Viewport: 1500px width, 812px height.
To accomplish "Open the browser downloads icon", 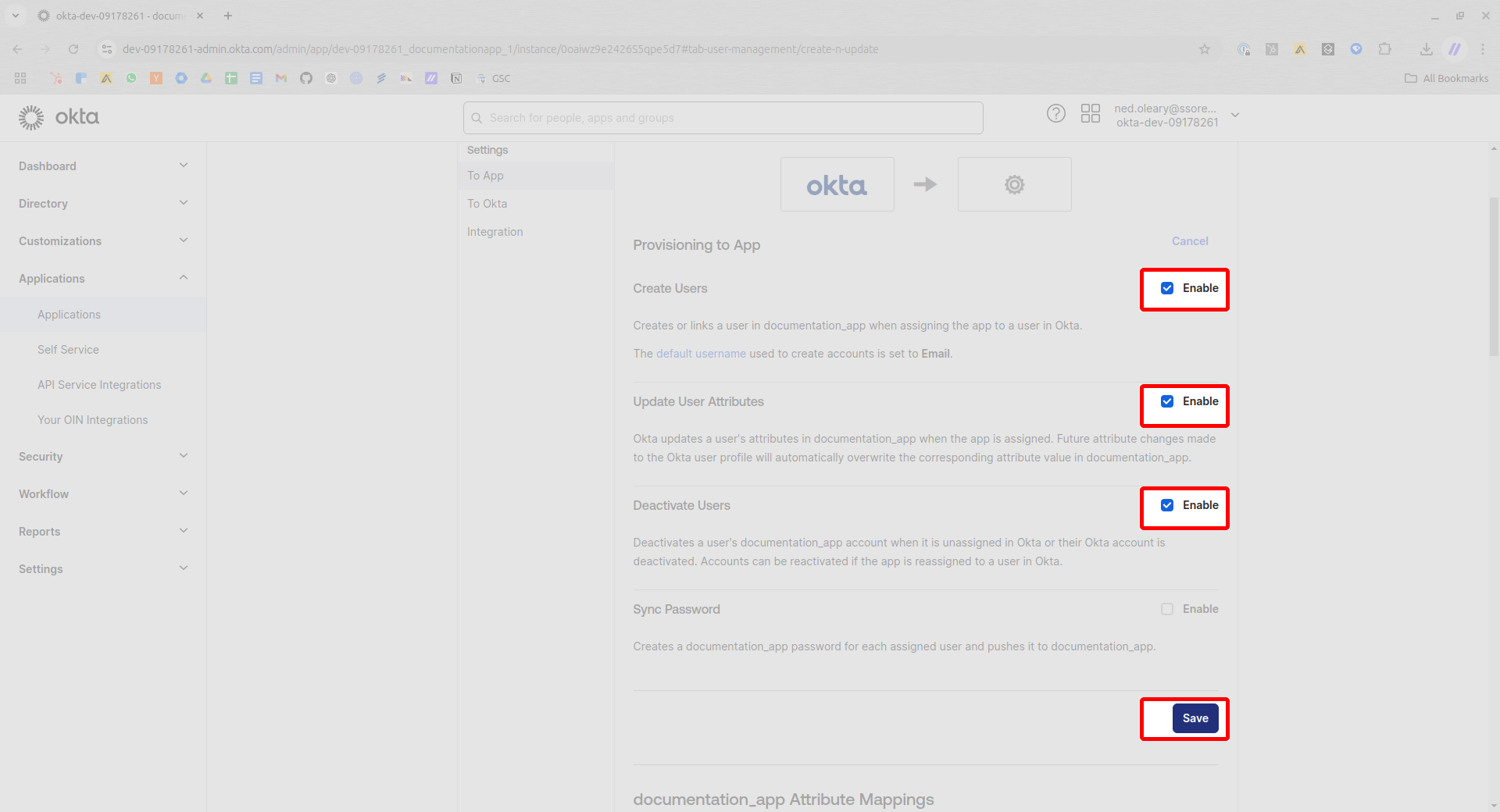I will (x=1426, y=49).
